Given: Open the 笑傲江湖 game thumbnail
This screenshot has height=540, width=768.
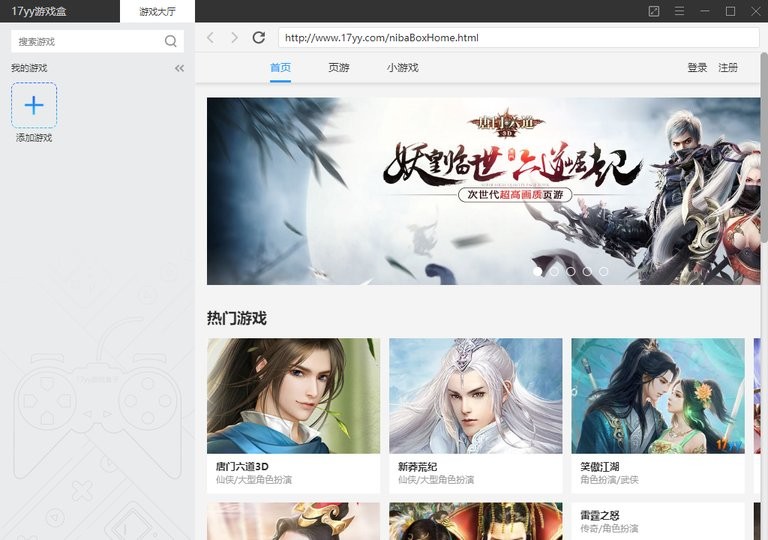Looking at the screenshot, I should pos(658,396).
